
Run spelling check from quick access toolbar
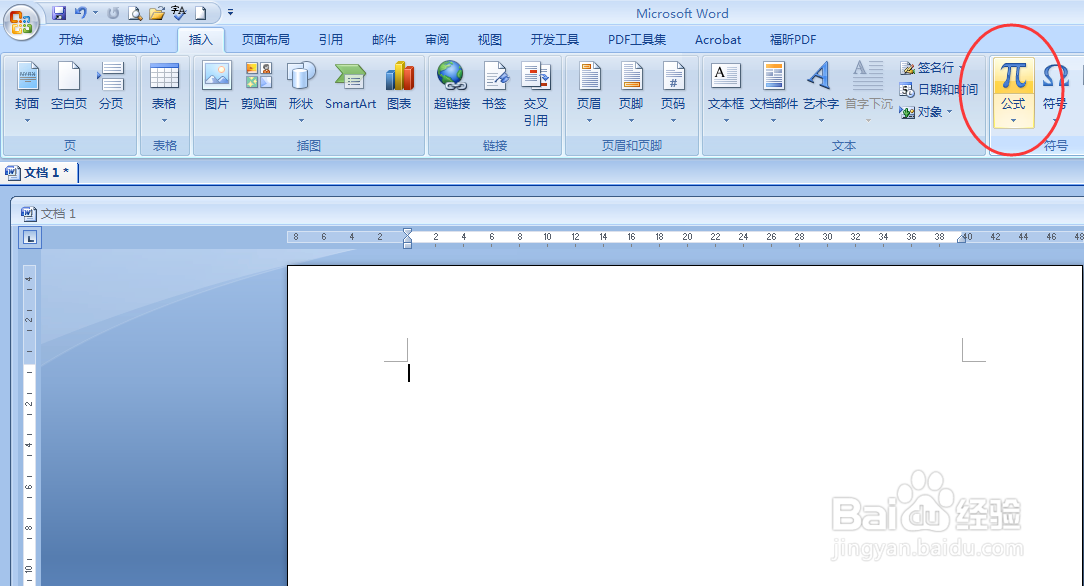tap(179, 12)
